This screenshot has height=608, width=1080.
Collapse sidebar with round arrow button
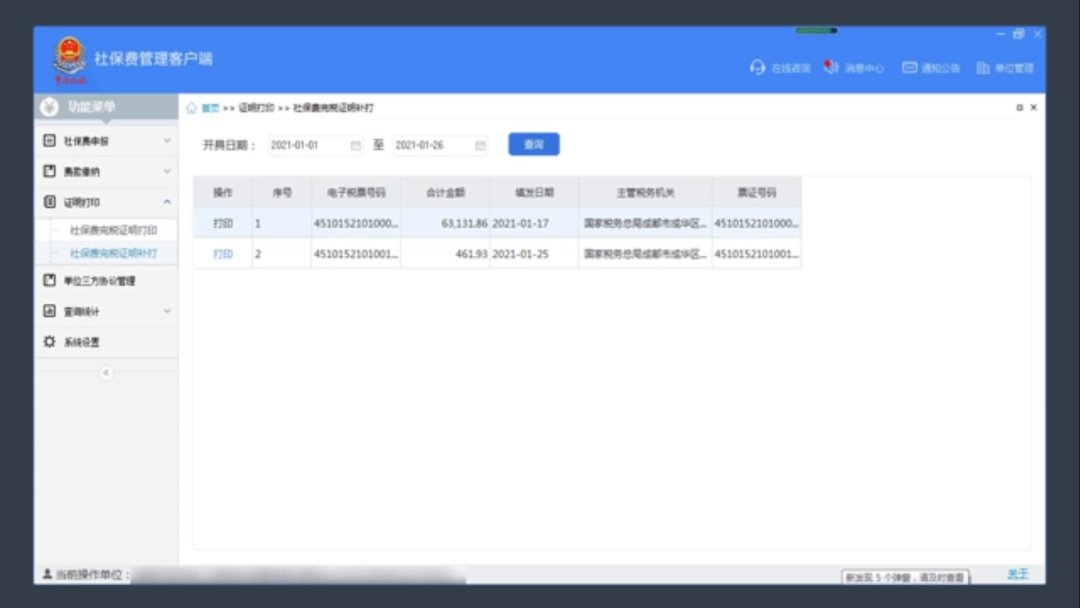pos(106,373)
